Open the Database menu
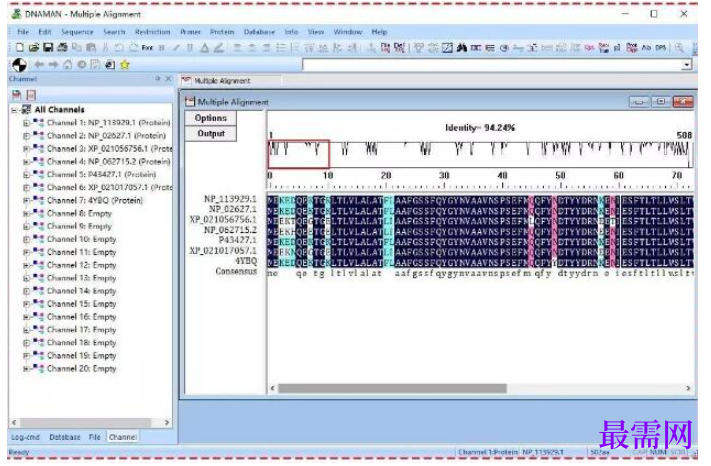The height and width of the screenshot is (466, 711). coord(259,32)
